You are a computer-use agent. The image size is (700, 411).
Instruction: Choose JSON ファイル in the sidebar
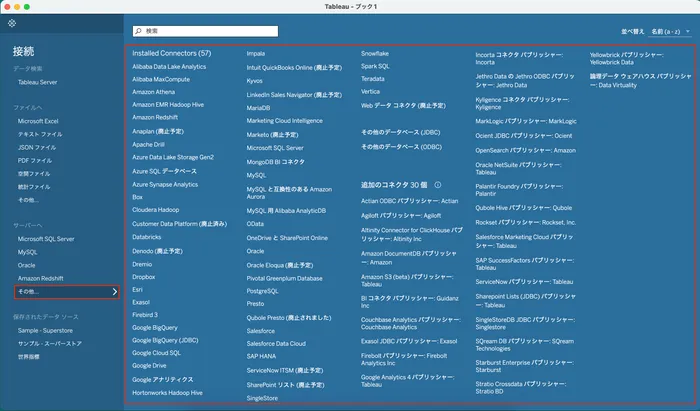(x=37, y=147)
